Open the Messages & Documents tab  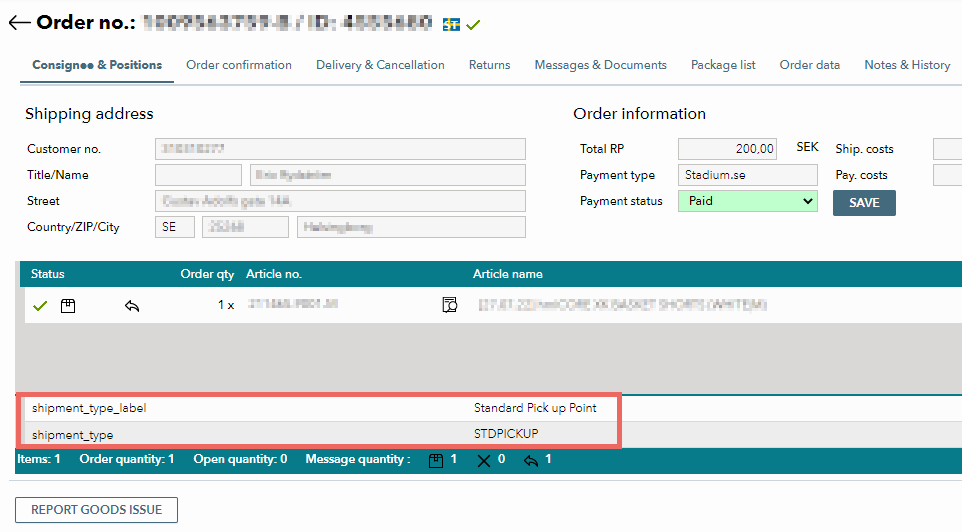pyautogui.click(x=601, y=65)
